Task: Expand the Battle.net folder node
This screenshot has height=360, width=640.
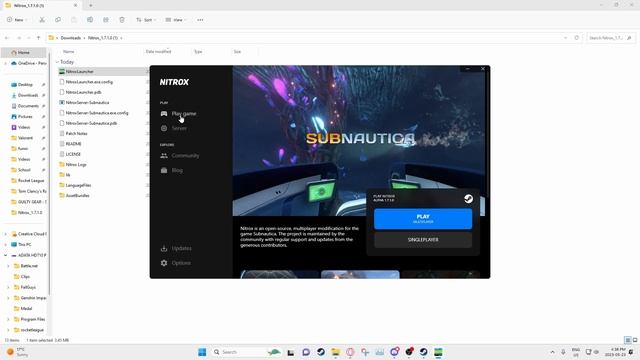Action: pyautogui.click(x=9, y=266)
